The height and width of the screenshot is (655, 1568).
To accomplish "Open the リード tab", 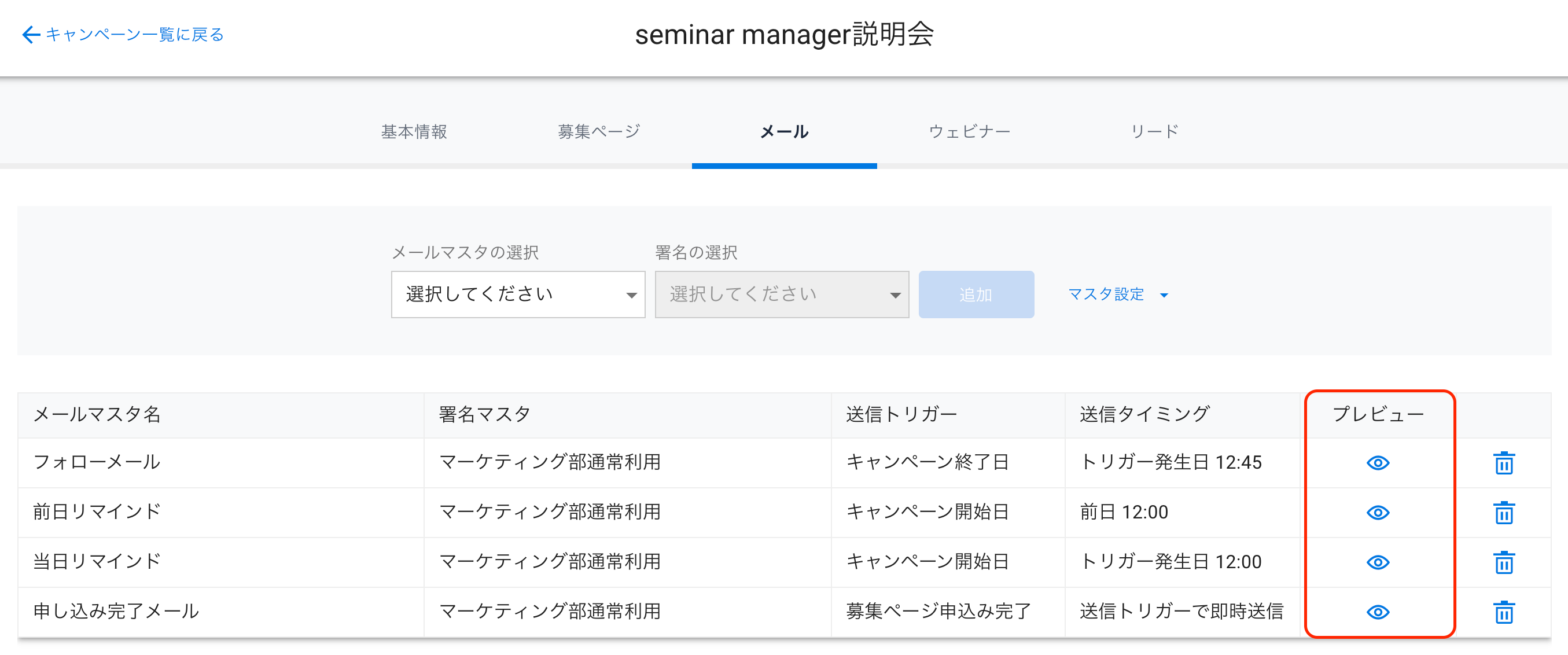I will (x=1155, y=131).
